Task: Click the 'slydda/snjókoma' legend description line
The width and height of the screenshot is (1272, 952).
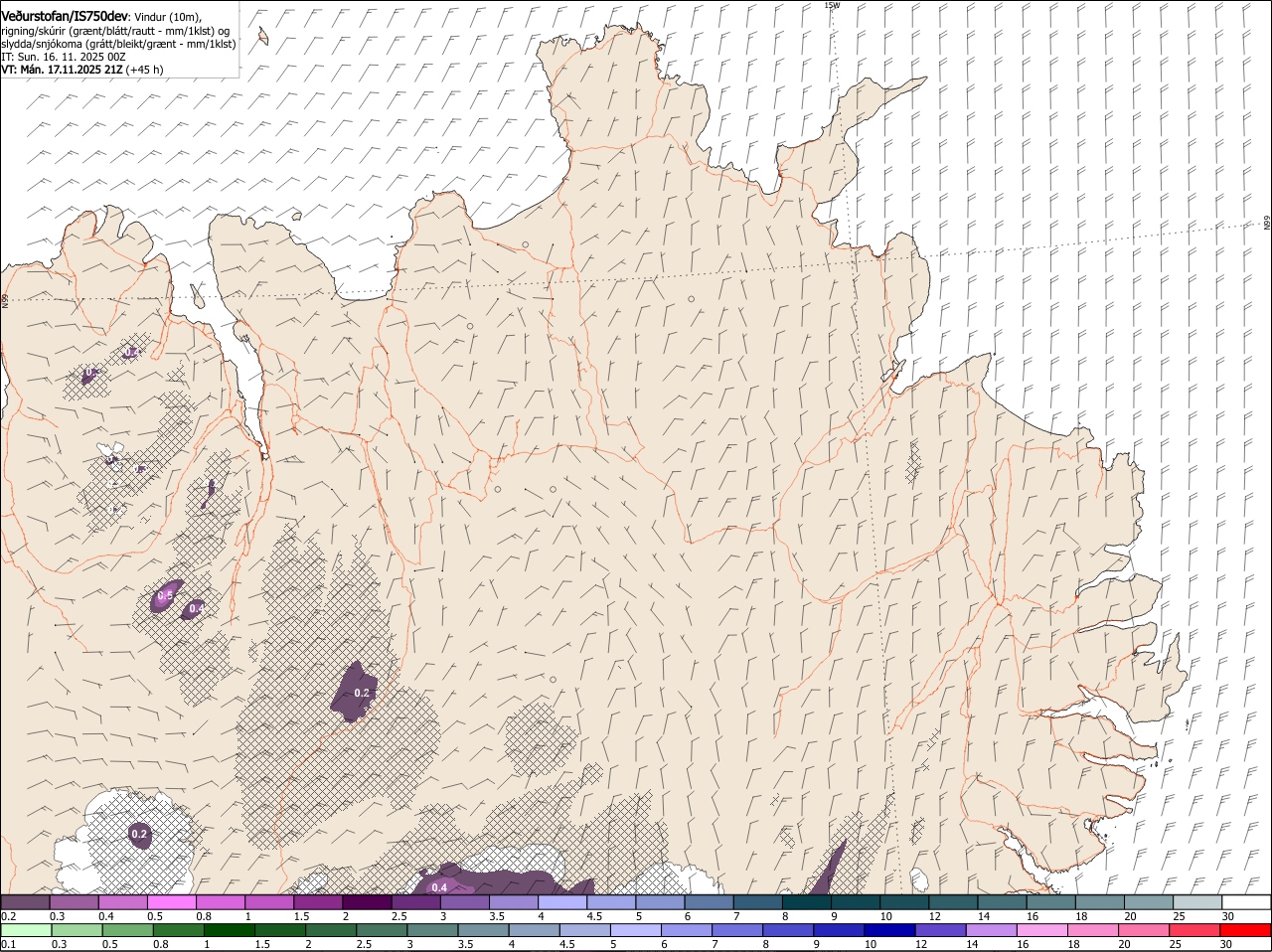Action: pos(118,44)
